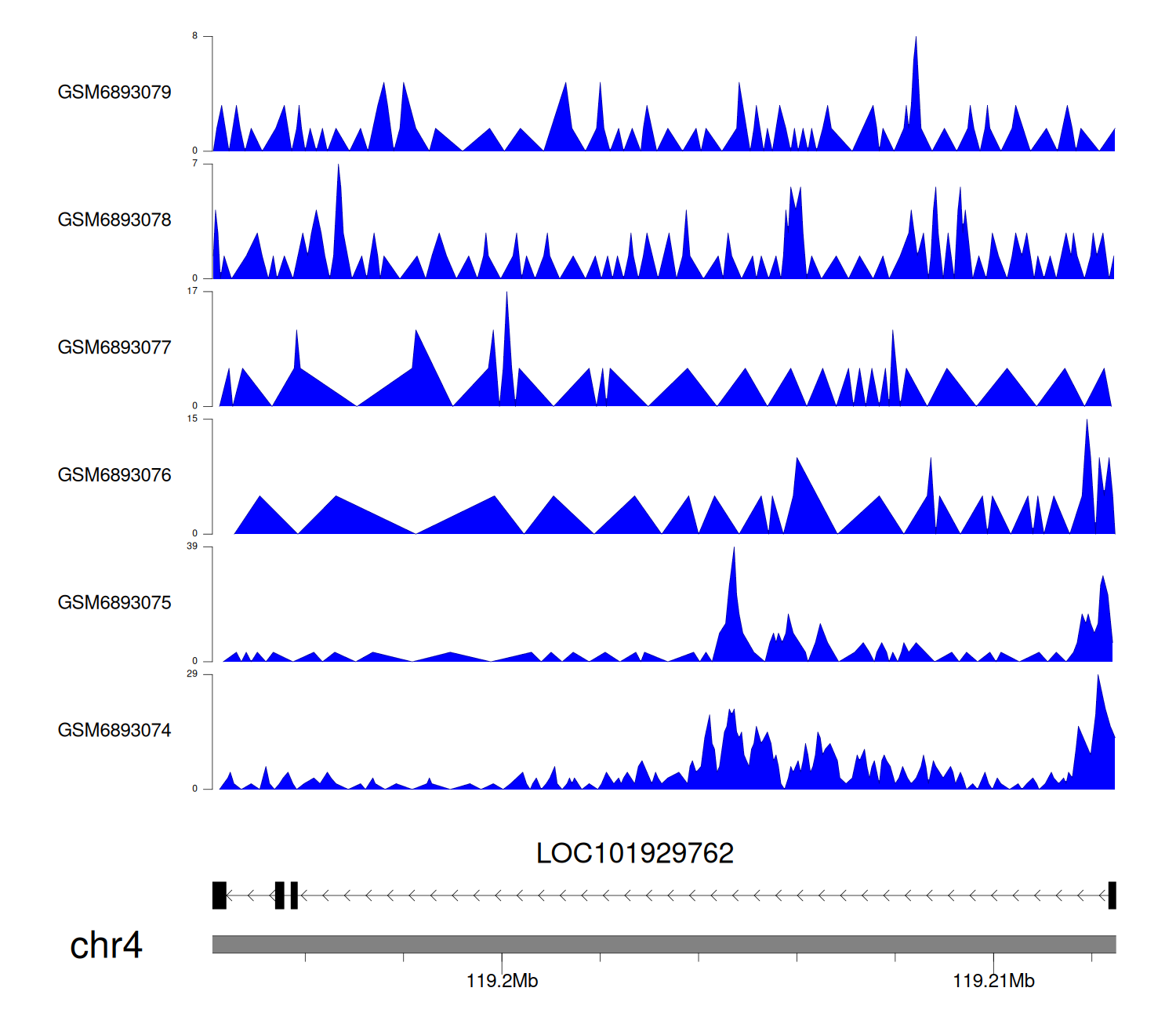Click the GSM6893077 track name
1176x1035 pixels.
tap(114, 347)
